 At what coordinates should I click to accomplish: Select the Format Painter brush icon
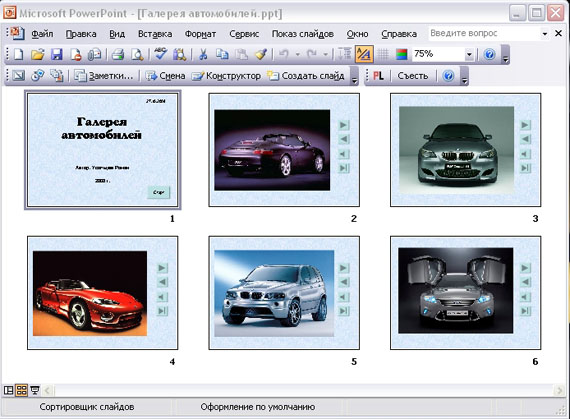point(261,55)
